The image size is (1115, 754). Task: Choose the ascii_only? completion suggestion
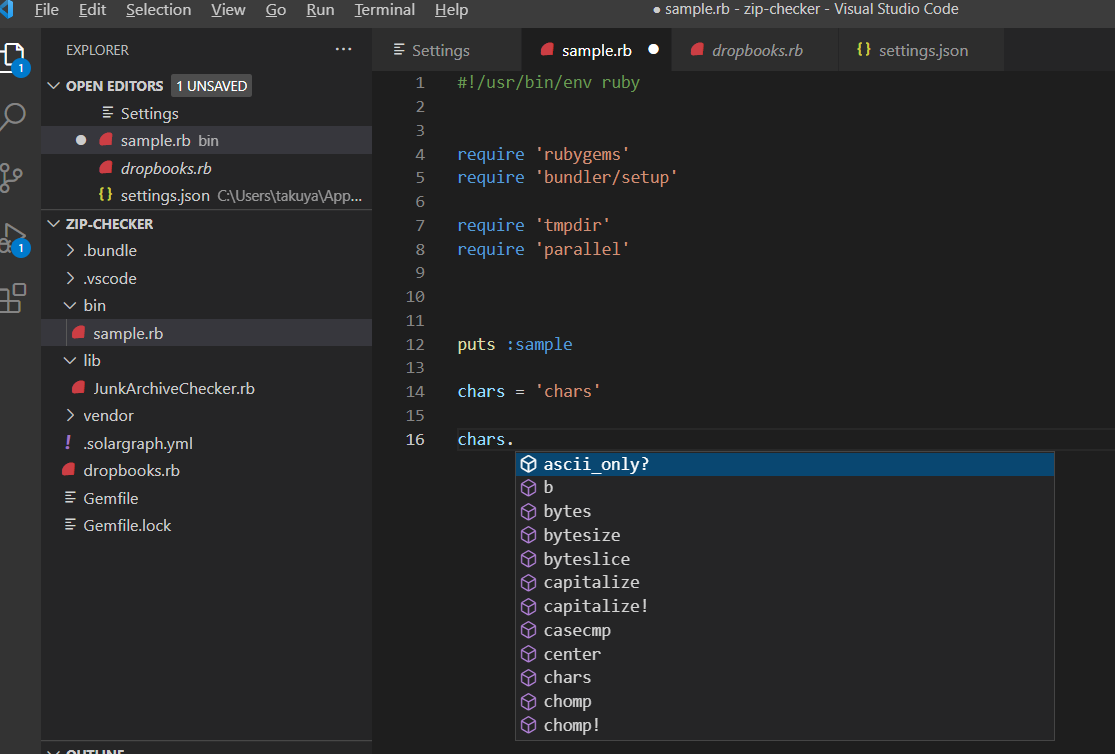click(x=784, y=464)
